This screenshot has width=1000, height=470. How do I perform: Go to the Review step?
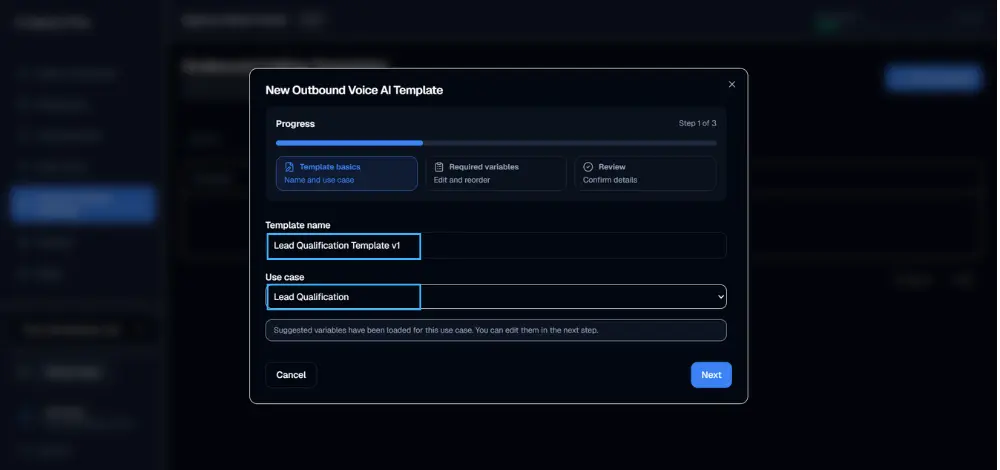click(645, 173)
